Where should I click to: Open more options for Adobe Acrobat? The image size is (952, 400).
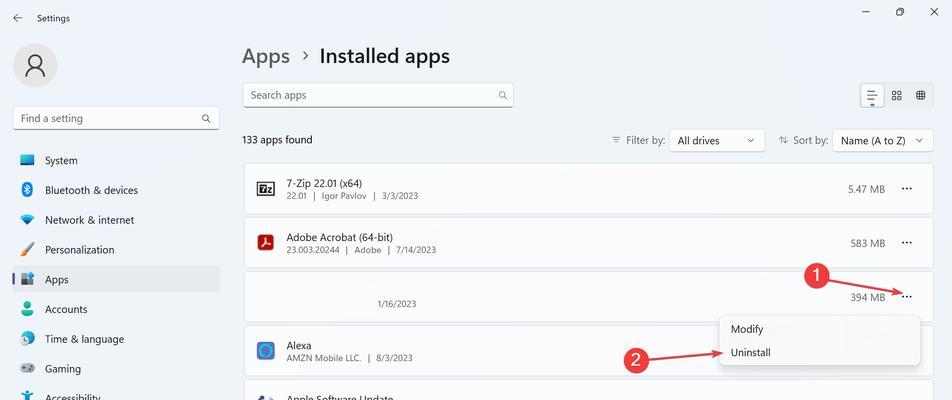pos(906,243)
